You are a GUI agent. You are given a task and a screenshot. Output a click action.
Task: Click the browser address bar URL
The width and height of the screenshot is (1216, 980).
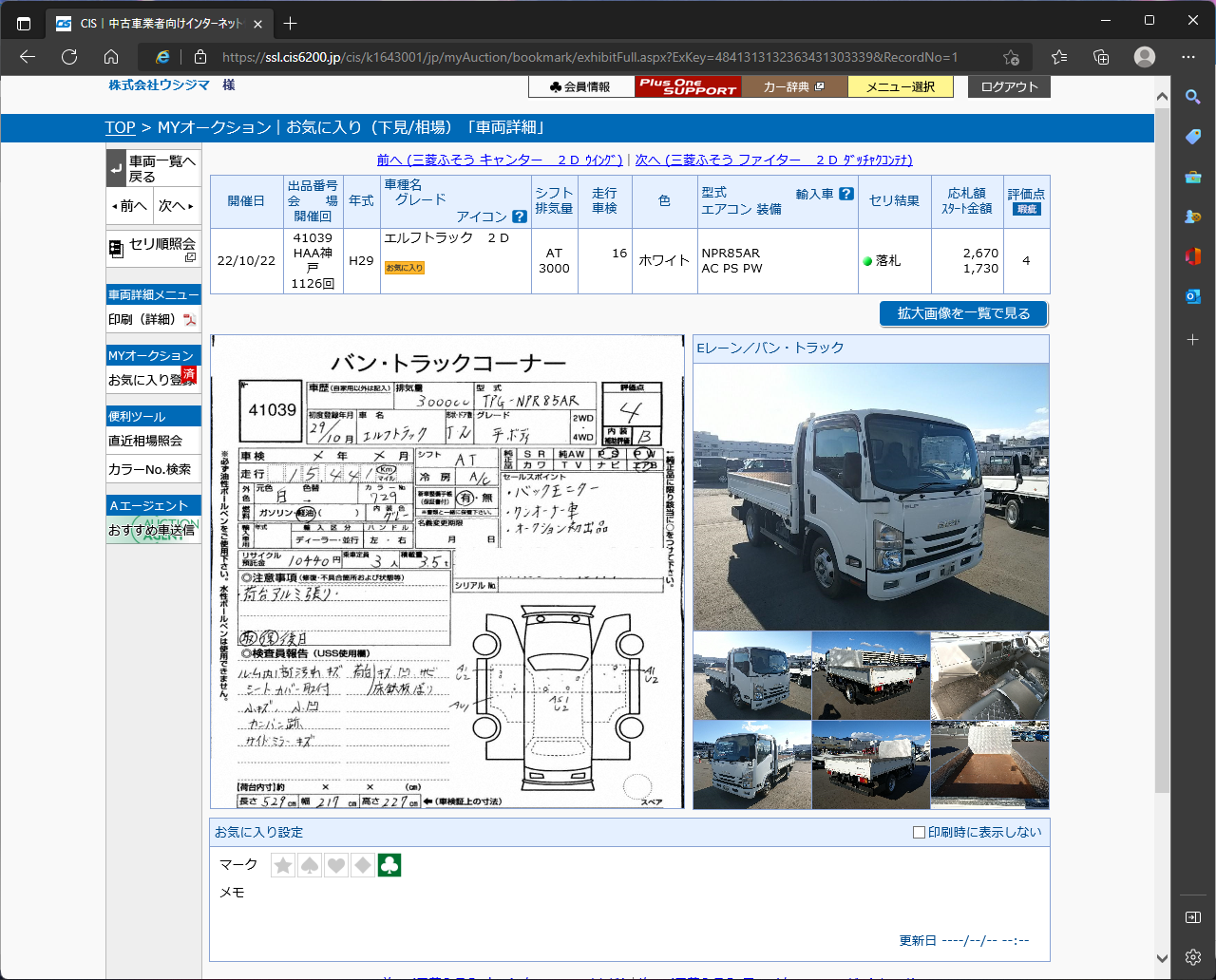coord(589,57)
